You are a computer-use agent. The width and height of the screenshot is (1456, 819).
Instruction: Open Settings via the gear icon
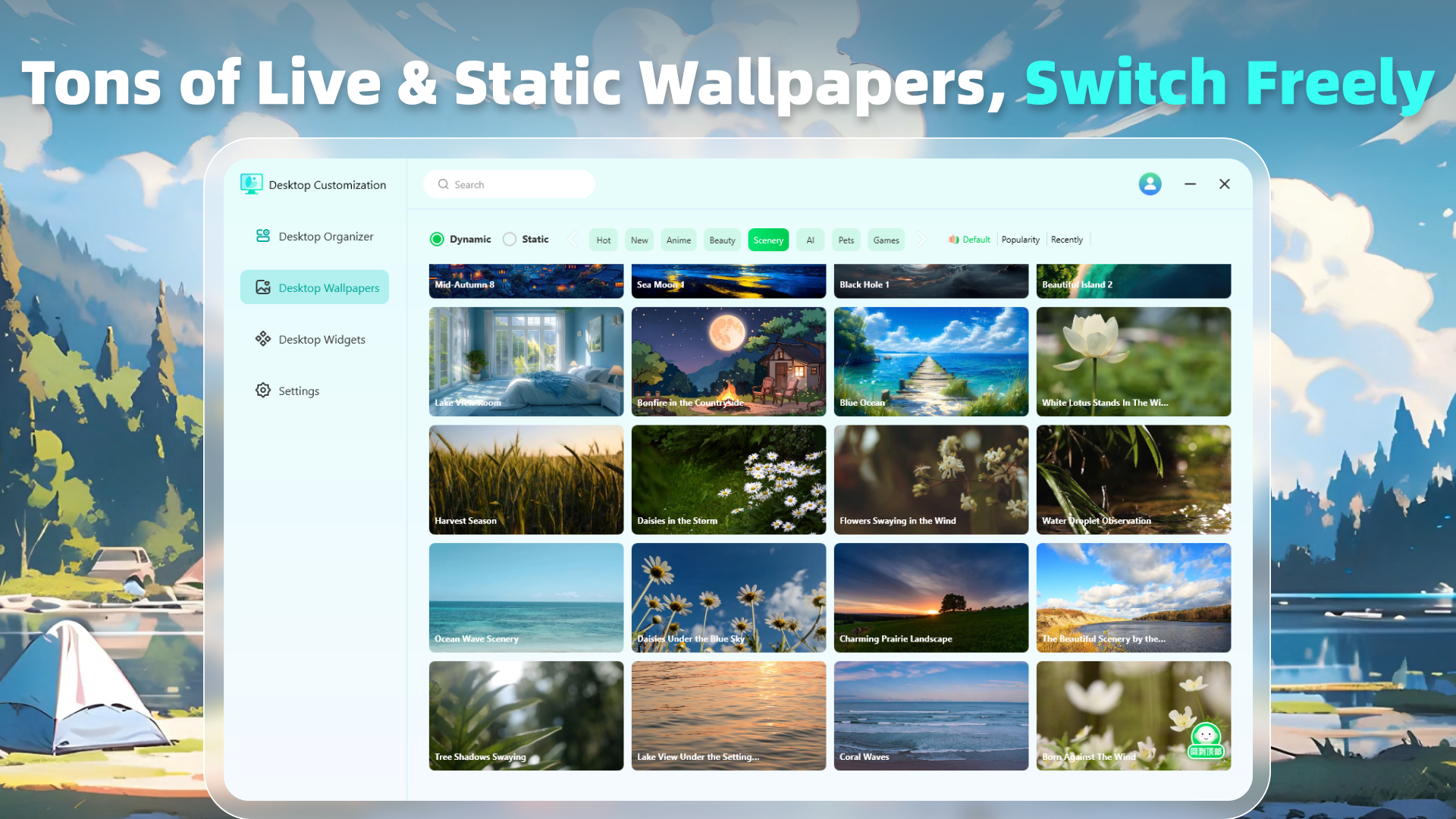pyautogui.click(x=263, y=391)
